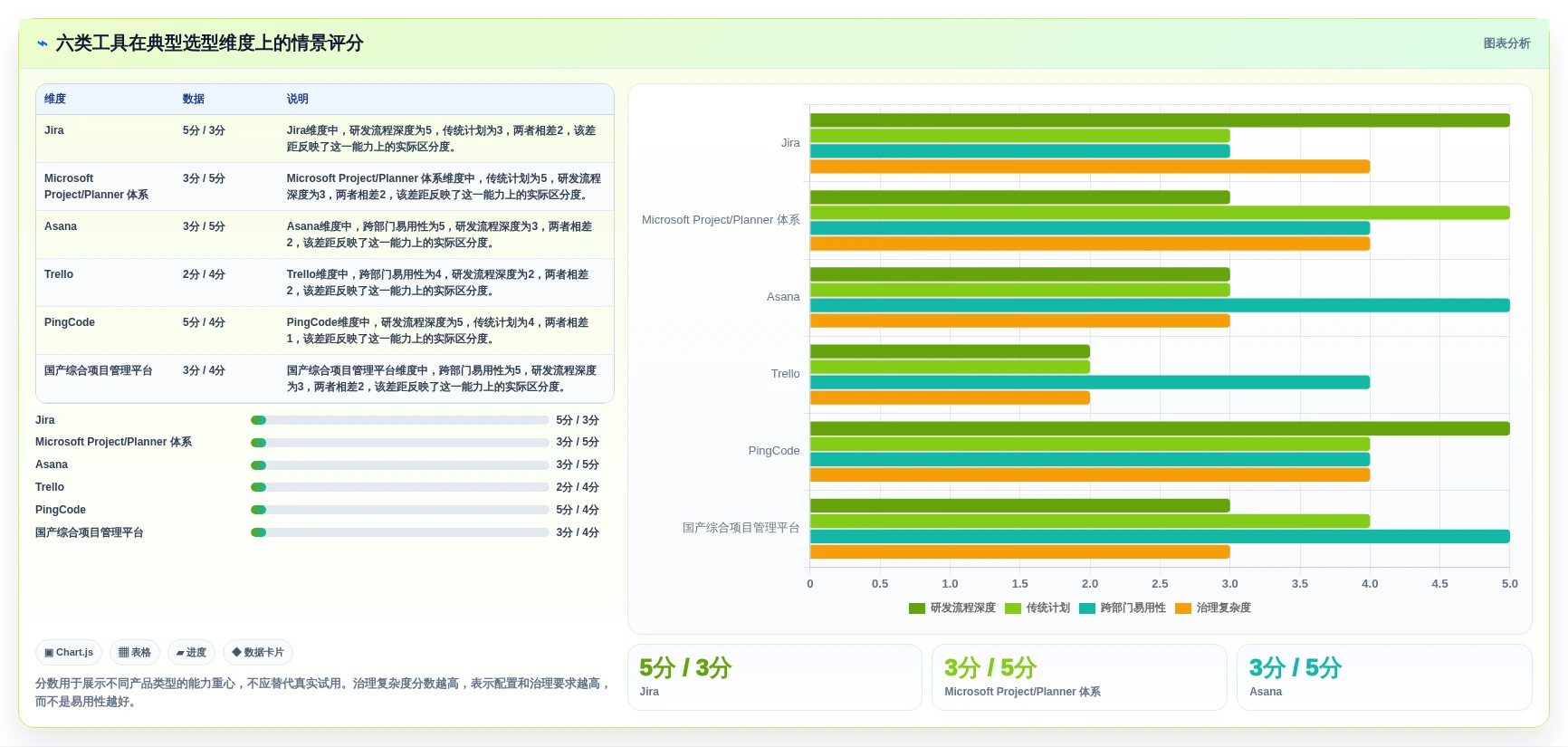Screen dimensions: 1568x747
Task: Click the Asana progress bar
Action: pos(399,465)
